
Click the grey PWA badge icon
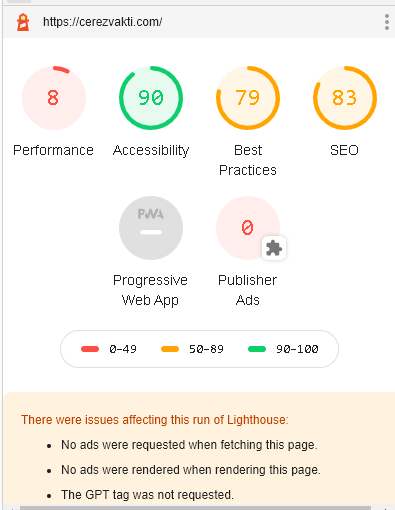[151, 228]
